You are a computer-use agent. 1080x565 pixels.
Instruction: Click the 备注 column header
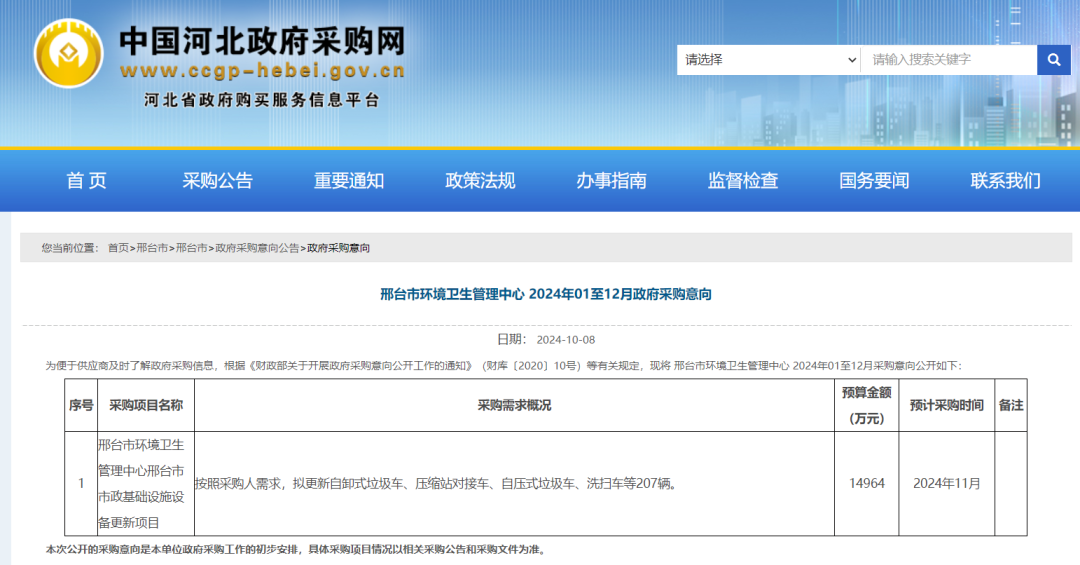[1010, 405]
